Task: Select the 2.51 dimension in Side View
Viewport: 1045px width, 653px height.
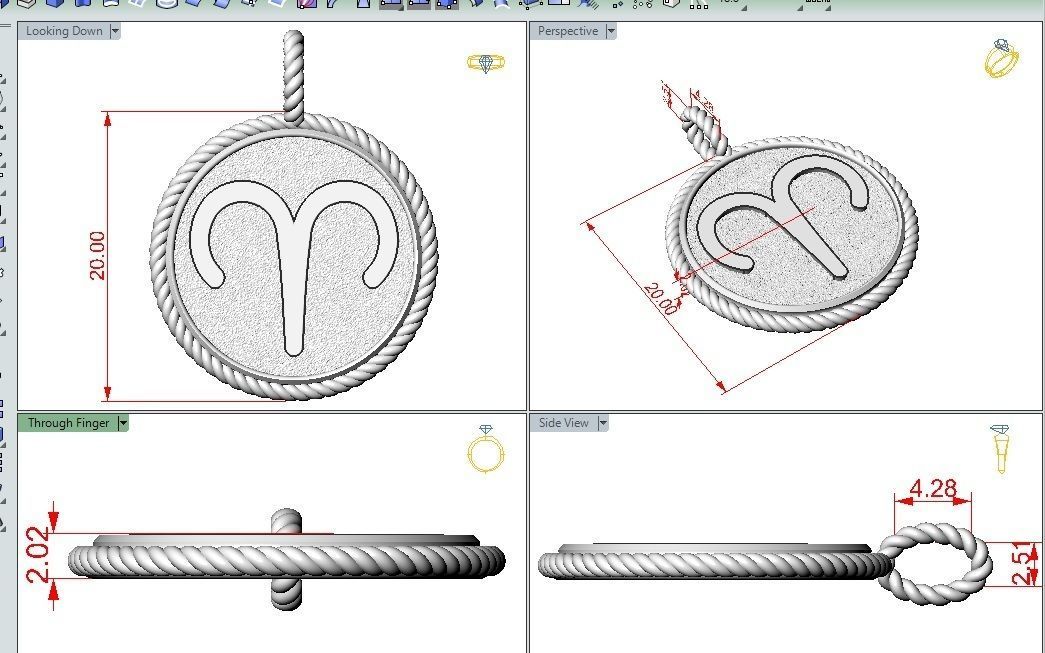Action: (x=1024, y=564)
